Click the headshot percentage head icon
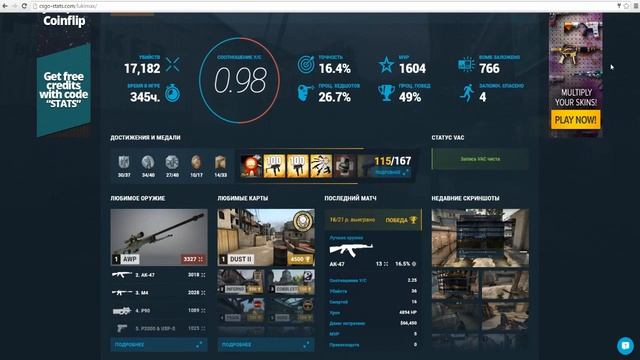The width and height of the screenshot is (640, 360). point(305,93)
